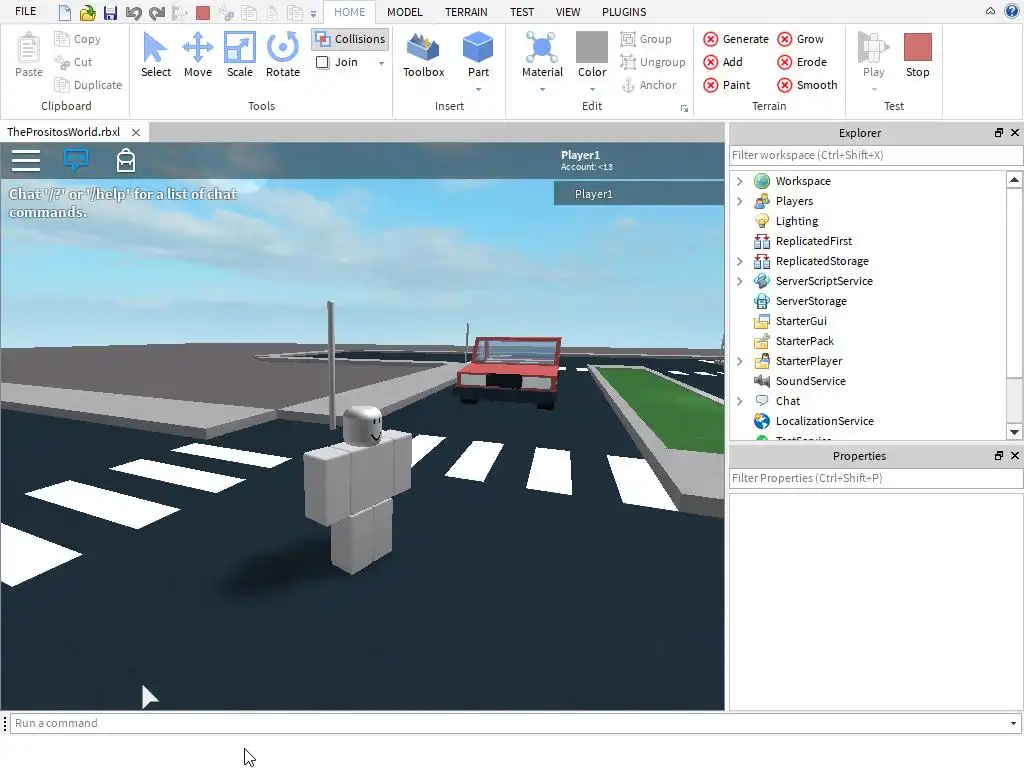Select the Smooth terrain tool
The height and width of the screenshot is (768, 1024).
pos(807,85)
